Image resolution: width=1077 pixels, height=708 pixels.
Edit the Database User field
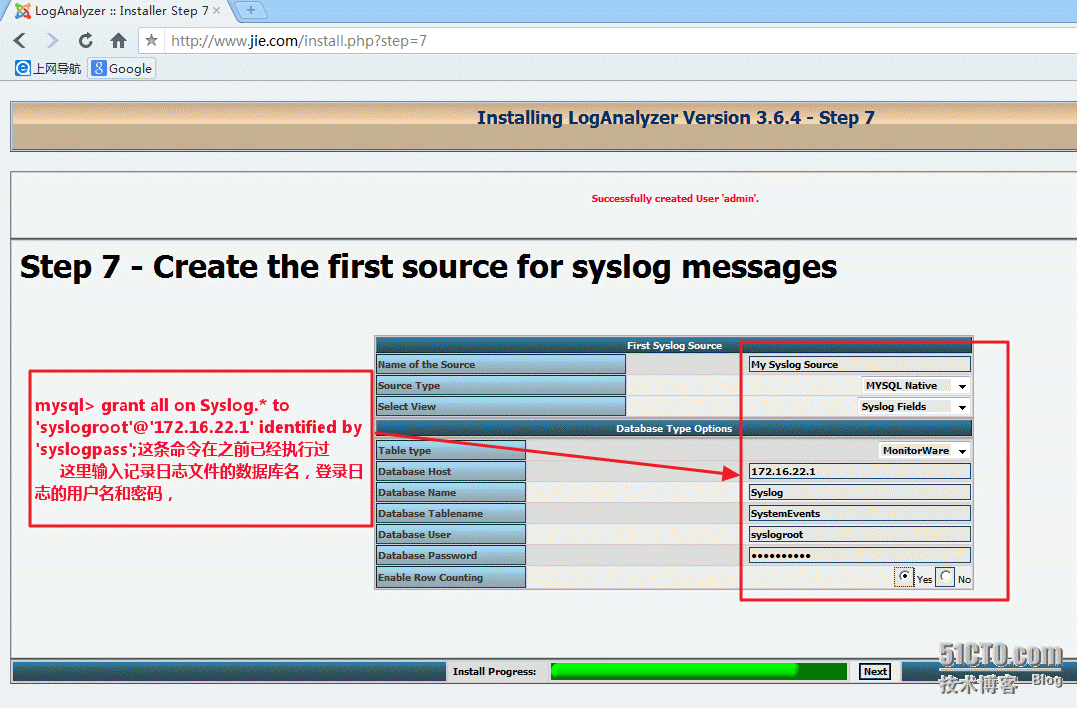click(859, 534)
